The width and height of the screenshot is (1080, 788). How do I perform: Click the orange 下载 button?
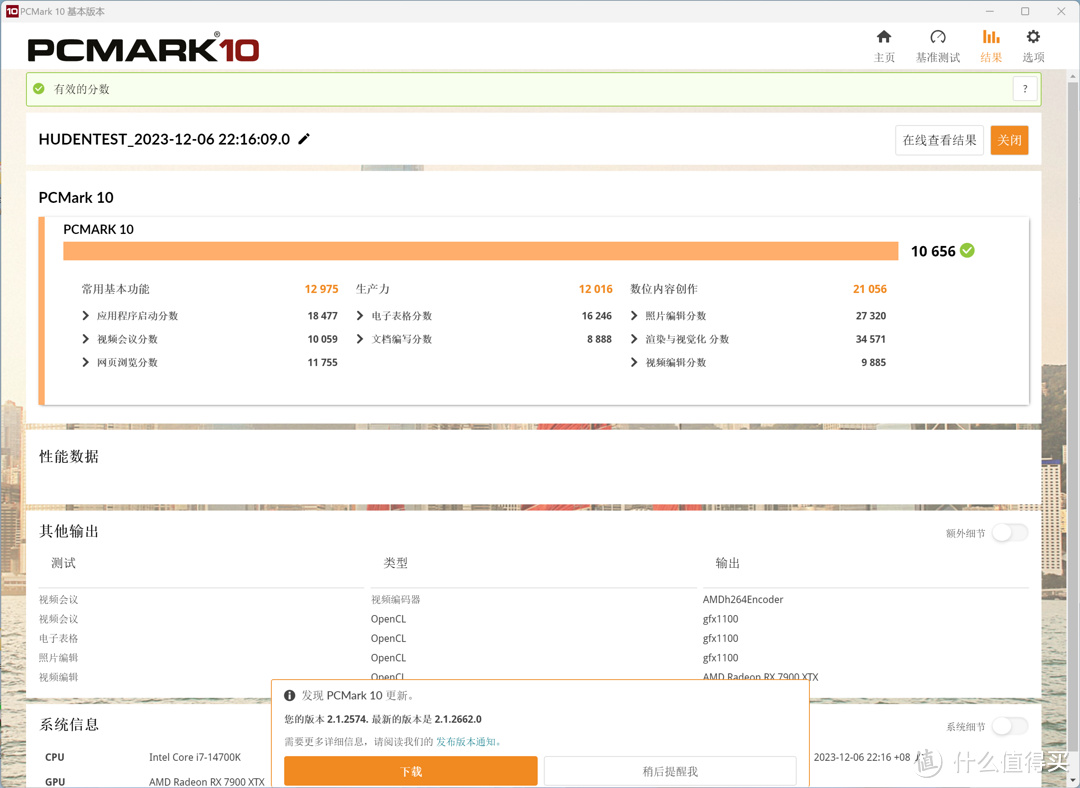tap(411, 771)
